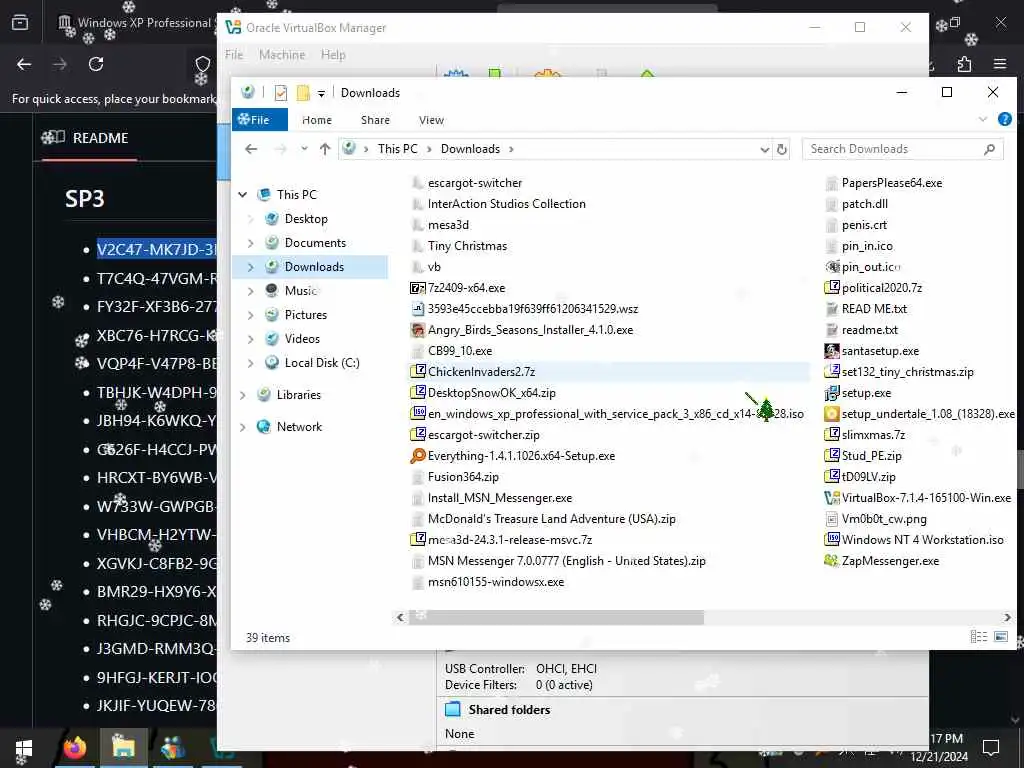
Task: Open the Share ribbon tab
Action: point(376,120)
